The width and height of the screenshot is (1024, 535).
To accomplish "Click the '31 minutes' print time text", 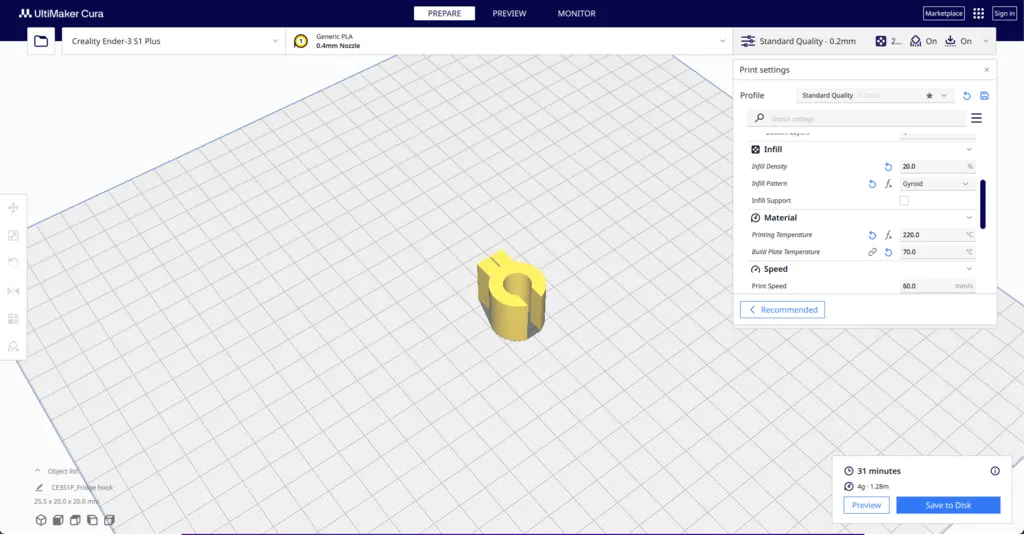I will tap(879, 471).
